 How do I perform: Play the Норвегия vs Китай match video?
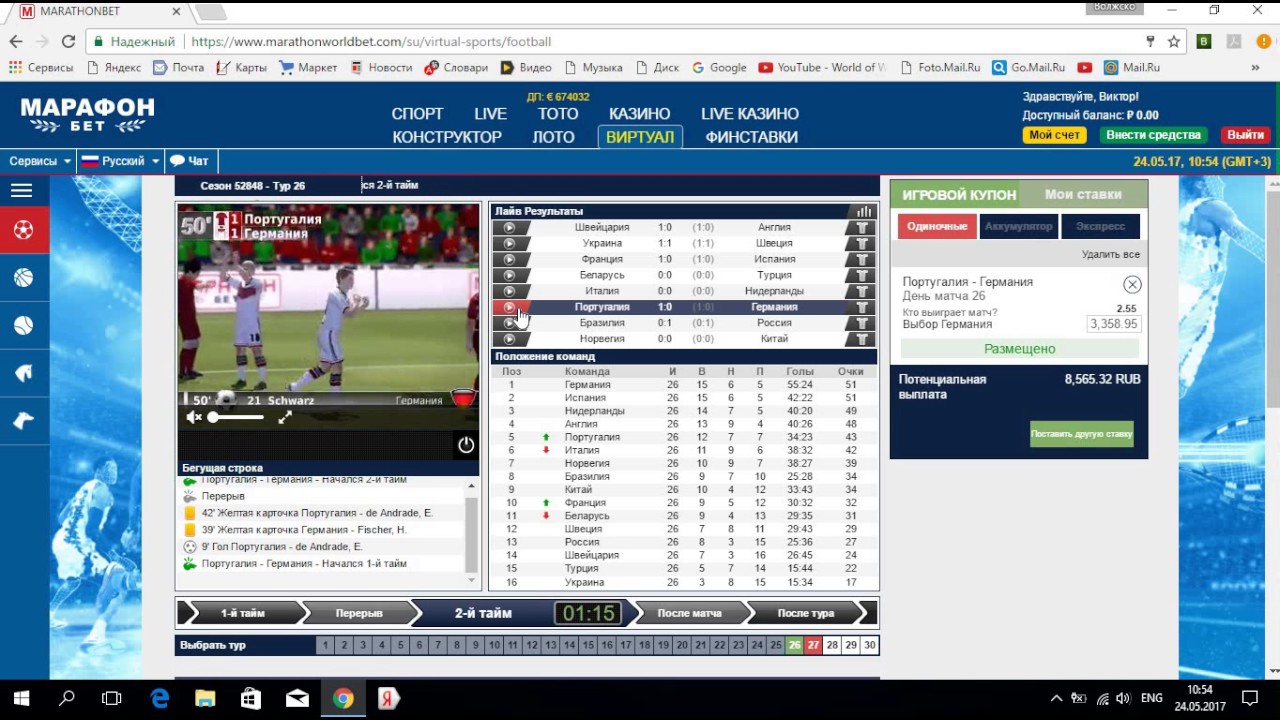tap(510, 339)
